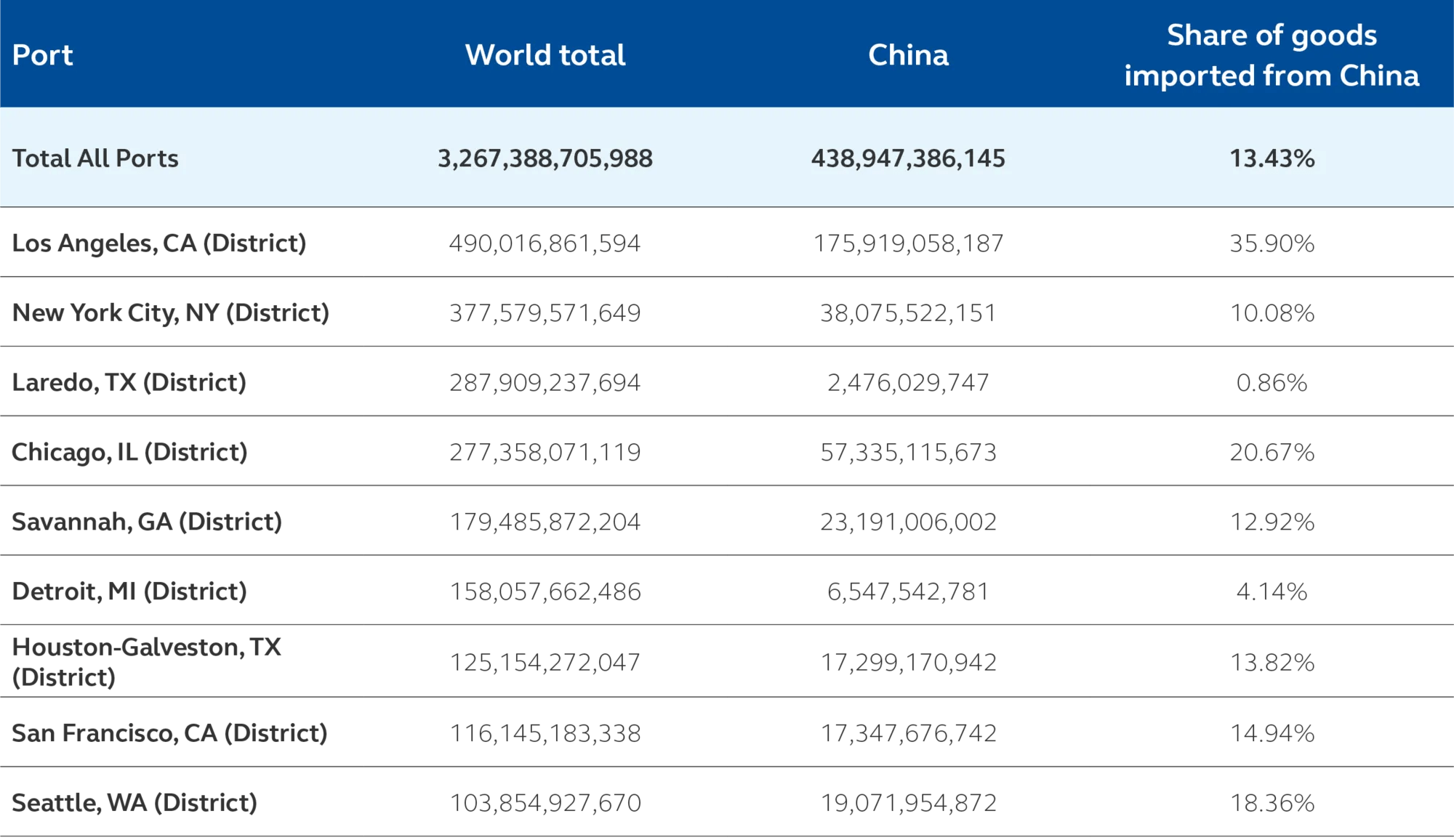Click the 'Share of goods imported from China' header
Image resolution: width=1454 pixels, height=840 pixels.
(x=1272, y=55)
